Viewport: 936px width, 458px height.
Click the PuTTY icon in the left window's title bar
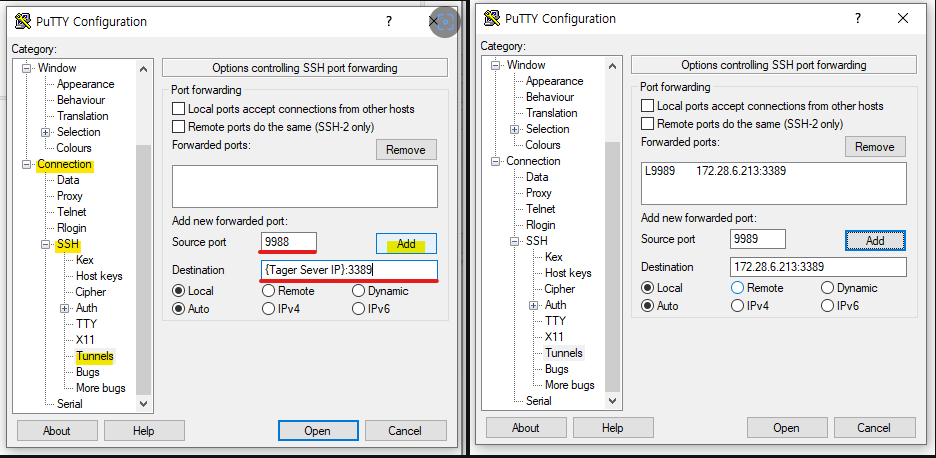(22, 21)
